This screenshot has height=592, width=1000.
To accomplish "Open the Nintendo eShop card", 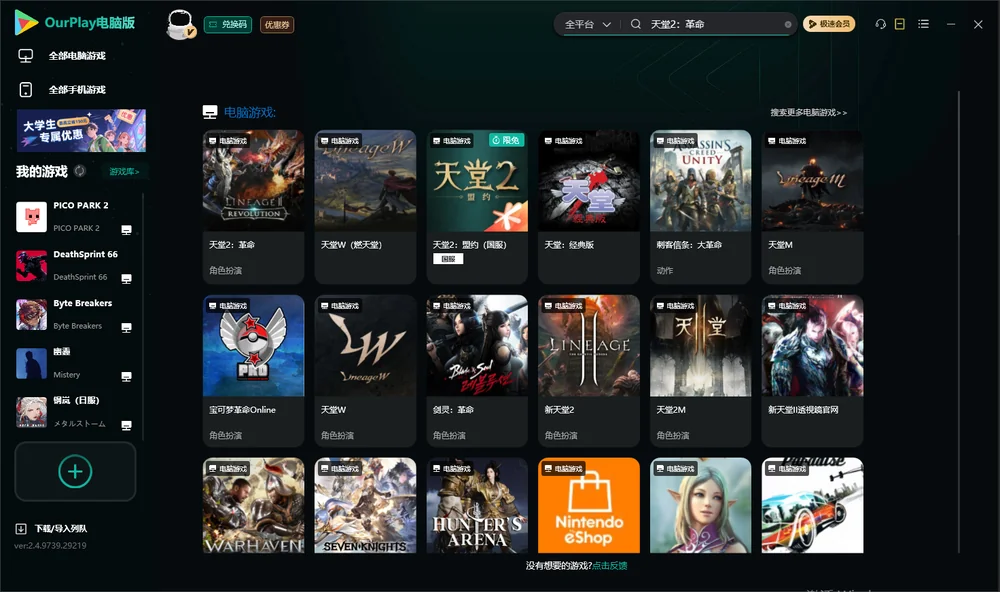I will point(589,505).
